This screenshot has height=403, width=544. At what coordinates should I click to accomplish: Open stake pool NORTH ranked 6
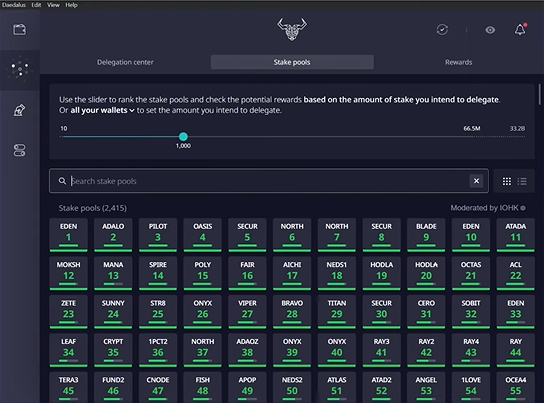tap(292, 234)
